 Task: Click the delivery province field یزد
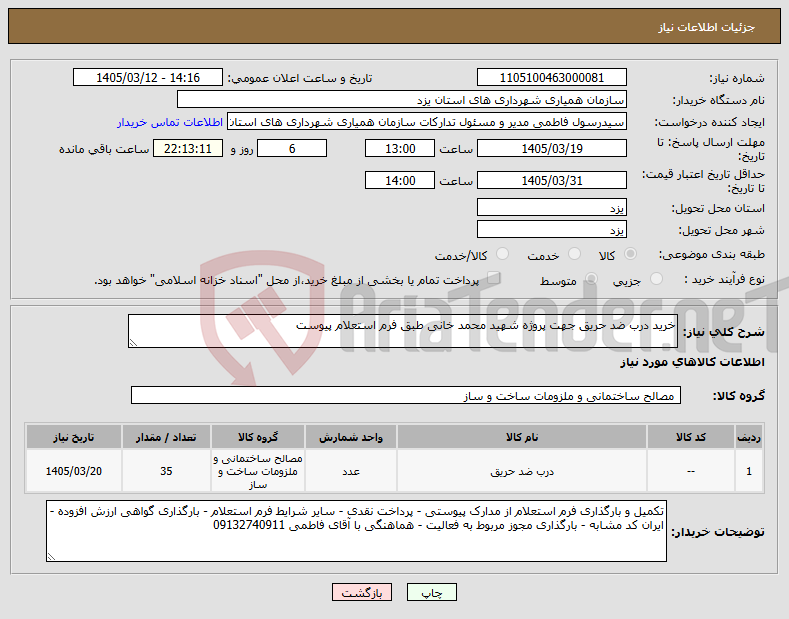[x=551, y=207]
